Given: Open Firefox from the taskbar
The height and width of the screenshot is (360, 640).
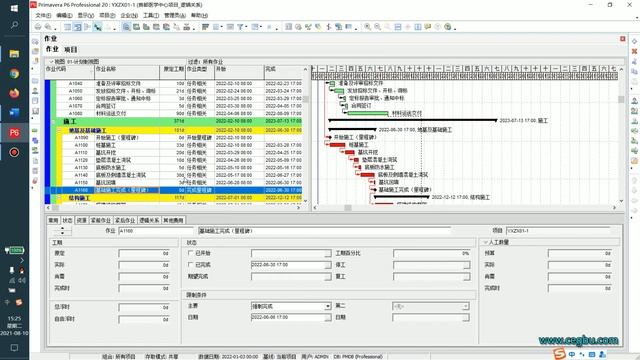Looking at the screenshot, I should [14, 93].
